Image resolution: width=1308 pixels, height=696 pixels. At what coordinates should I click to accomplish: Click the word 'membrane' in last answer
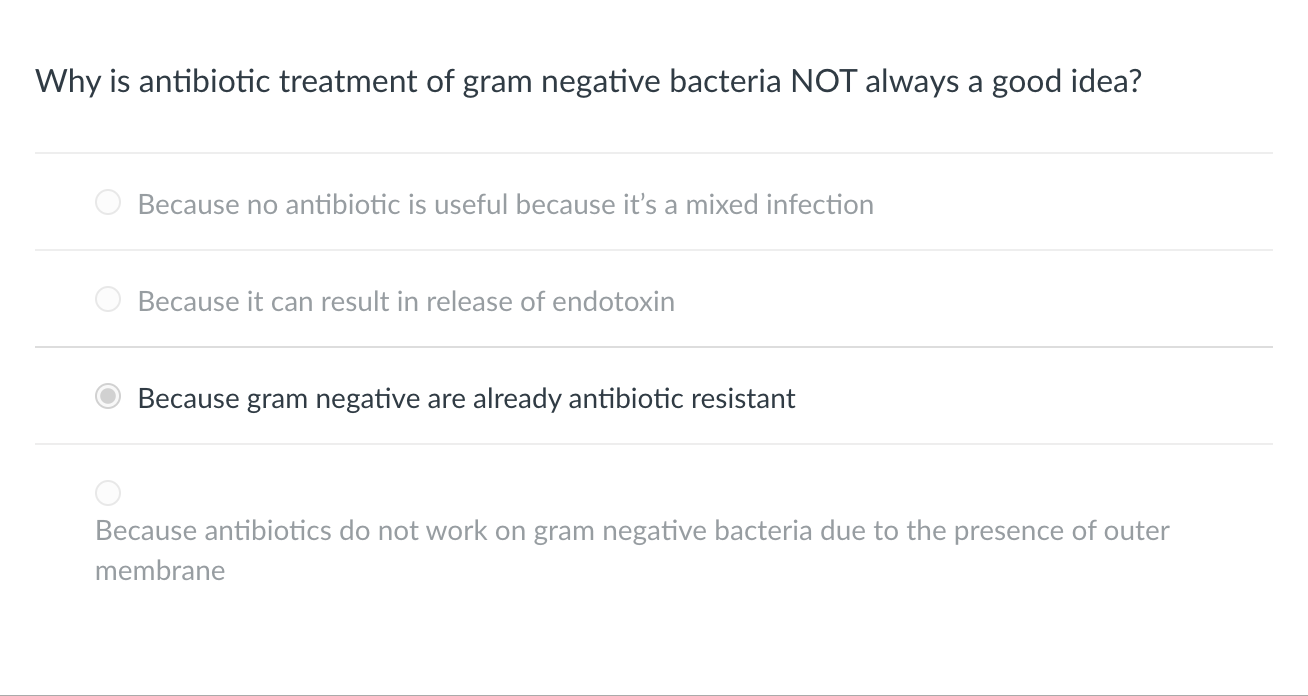coord(160,571)
